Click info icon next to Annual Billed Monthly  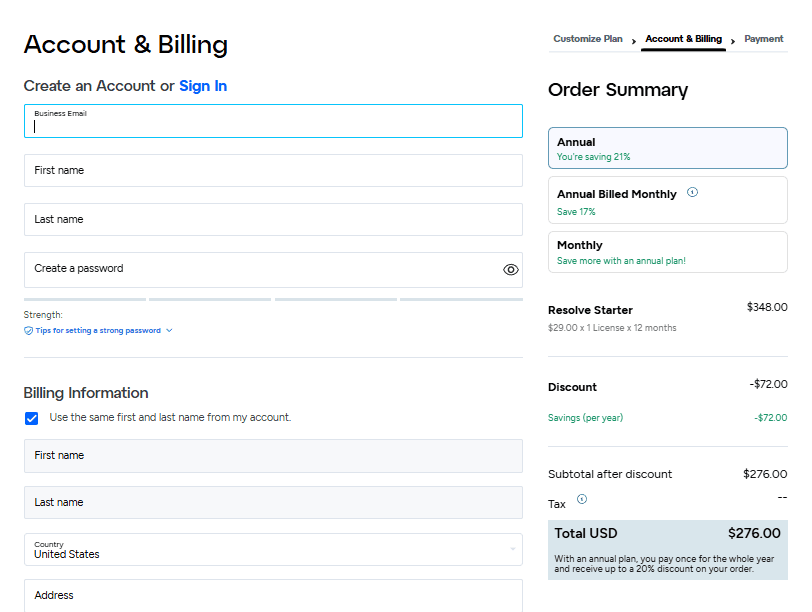[692, 192]
